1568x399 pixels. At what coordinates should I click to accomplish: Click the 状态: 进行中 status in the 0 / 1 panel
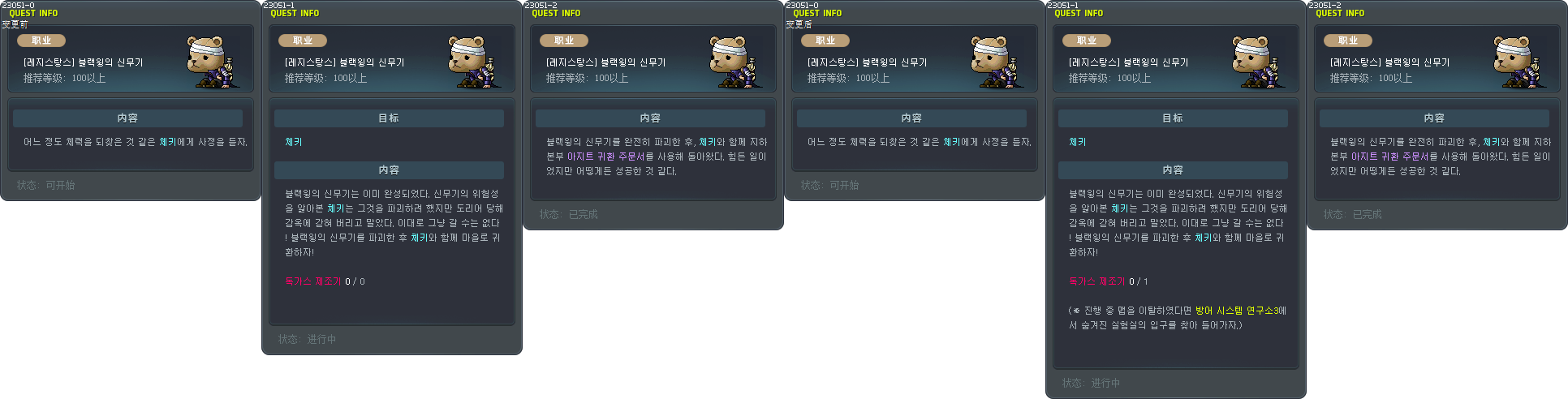(x=1091, y=384)
